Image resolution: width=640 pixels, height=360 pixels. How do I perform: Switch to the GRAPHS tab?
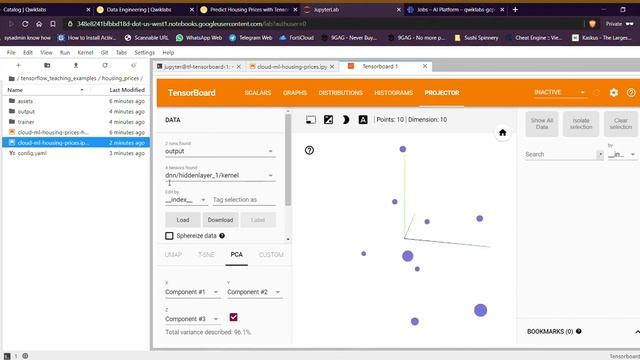(295, 93)
